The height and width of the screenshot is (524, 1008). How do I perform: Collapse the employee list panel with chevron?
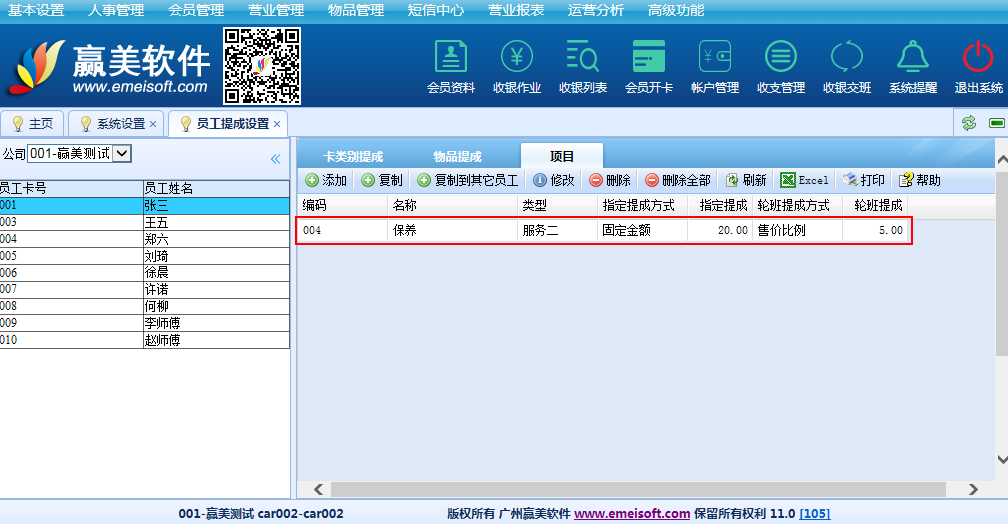pos(275,158)
